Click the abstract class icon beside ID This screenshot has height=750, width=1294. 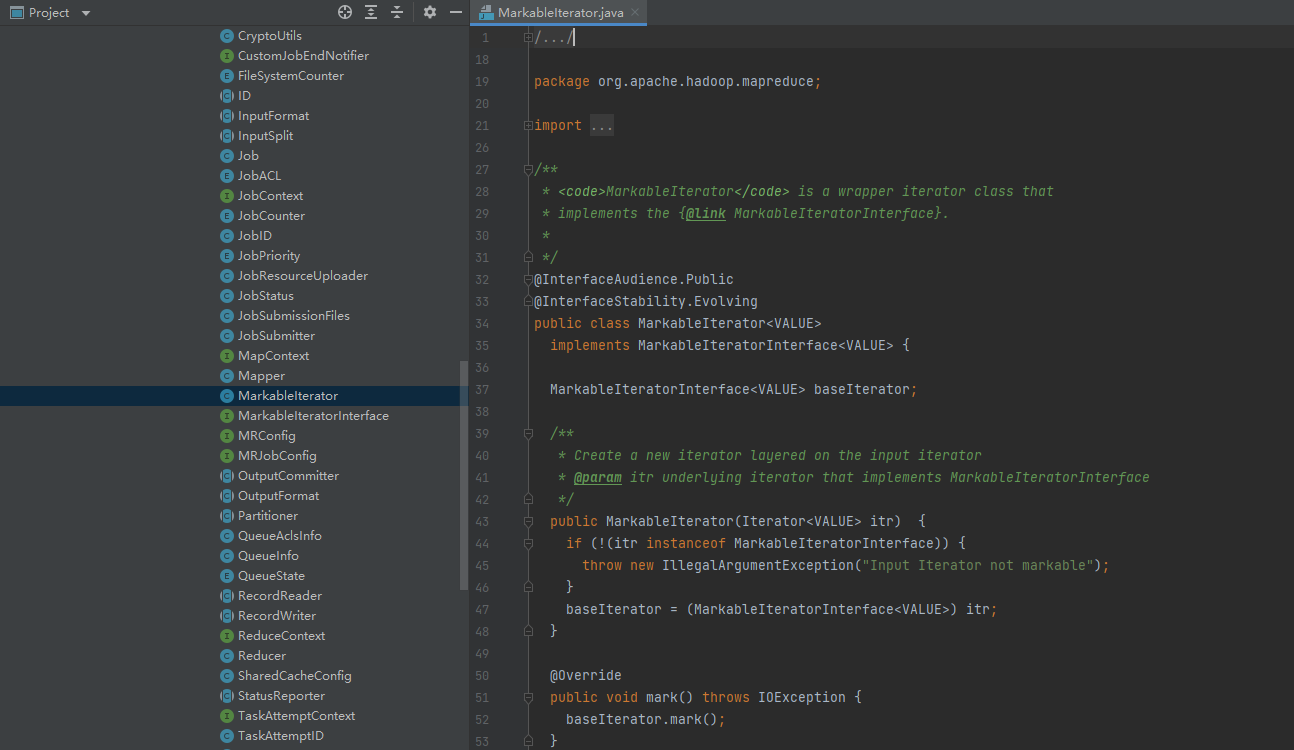pos(227,96)
